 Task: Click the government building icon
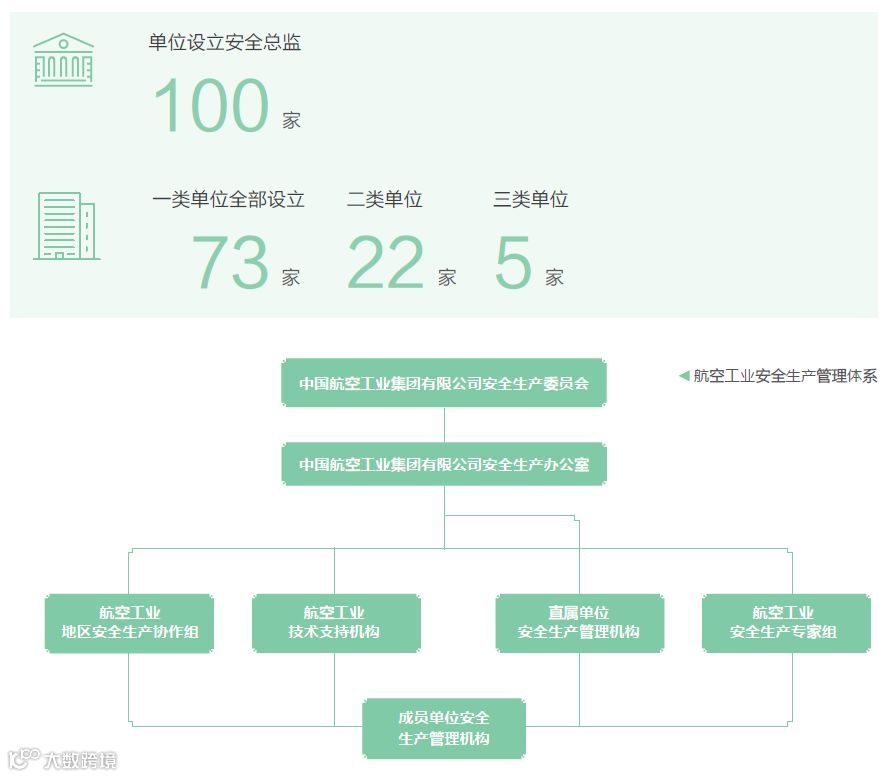pyautogui.click(x=64, y=60)
